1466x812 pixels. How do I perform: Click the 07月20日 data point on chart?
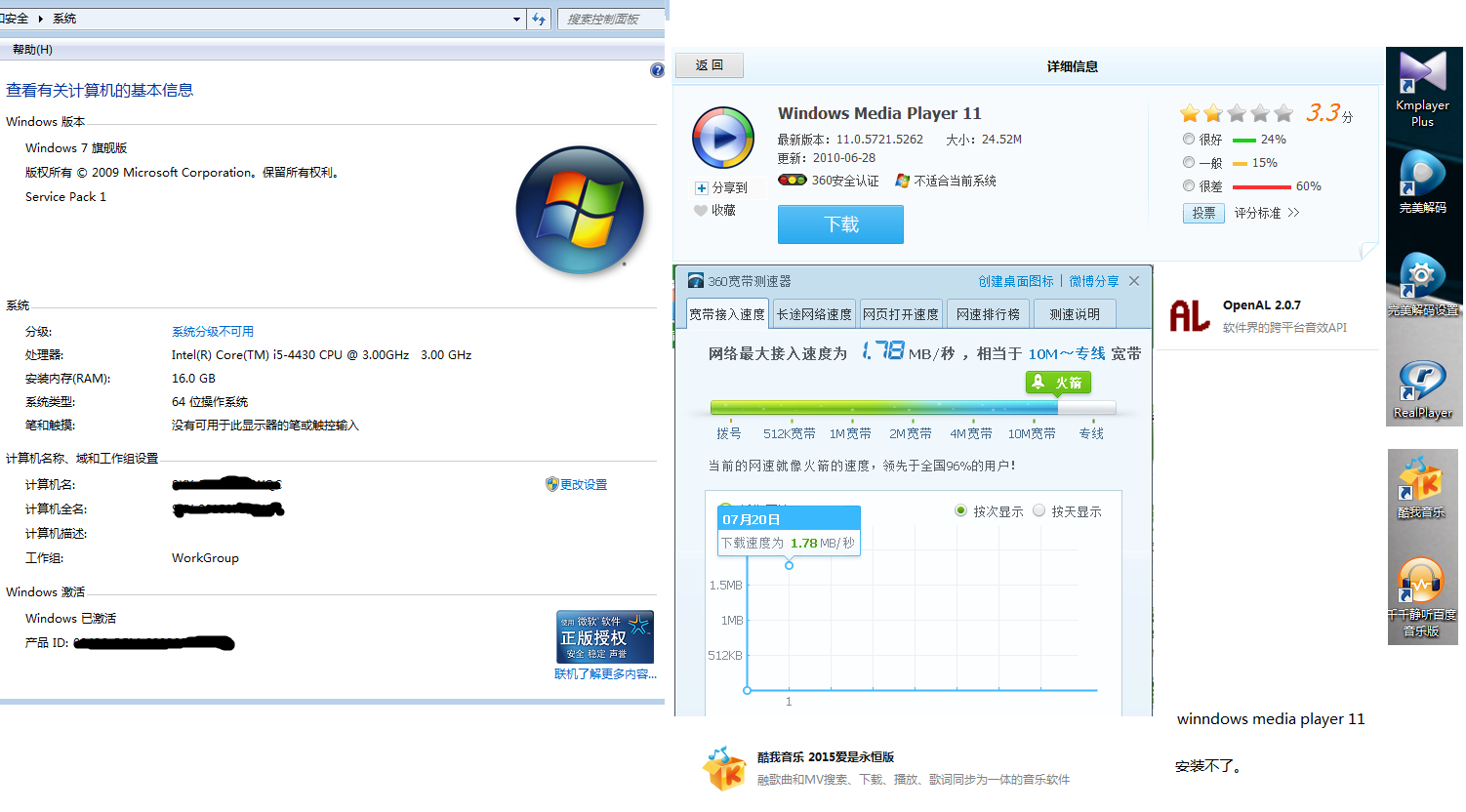coord(789,565)
